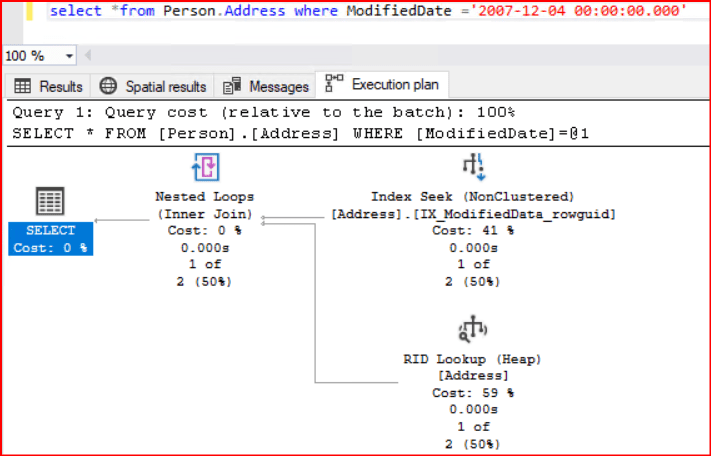The height and width of the screenshot is (456, 711).
Task: Click the RID Lookup Cost: 59 % text
Action: tap(474, 393)
